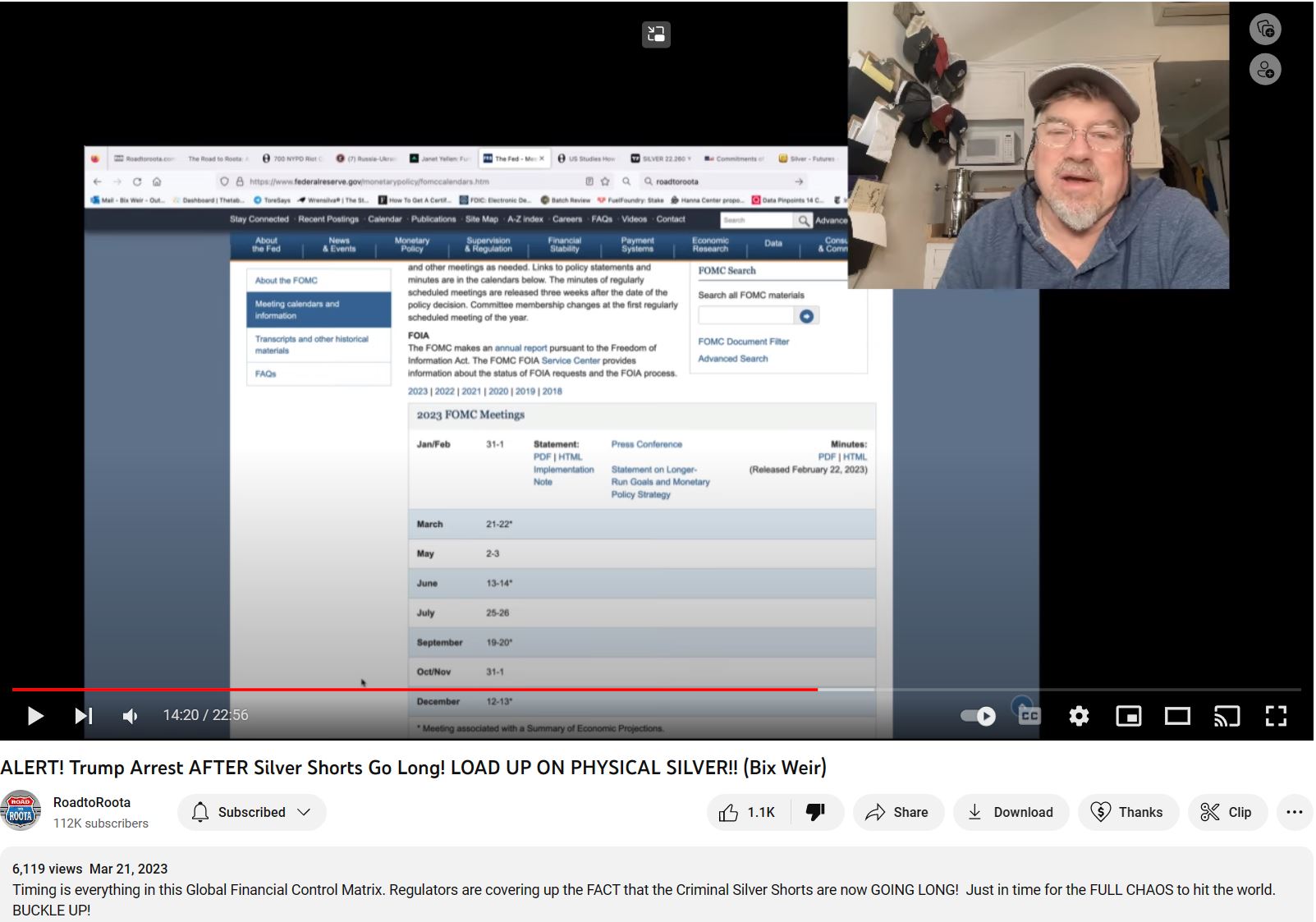Open the RoadtoRoota channel avatar
Image resolution: width=1316 pixels, height=922 pixels.
21,811
